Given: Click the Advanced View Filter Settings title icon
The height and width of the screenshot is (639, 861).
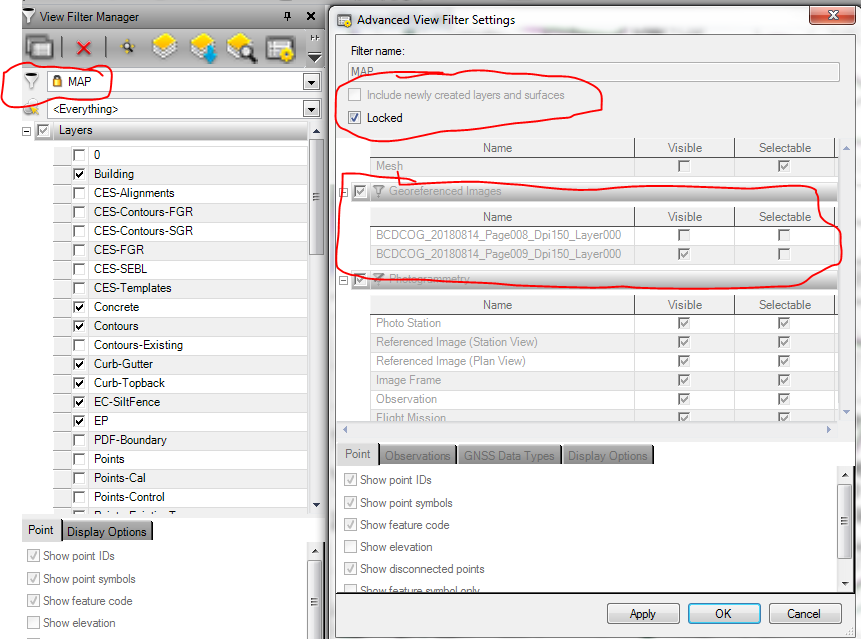Looking at the screenshot, I should [x=344, y=20].
